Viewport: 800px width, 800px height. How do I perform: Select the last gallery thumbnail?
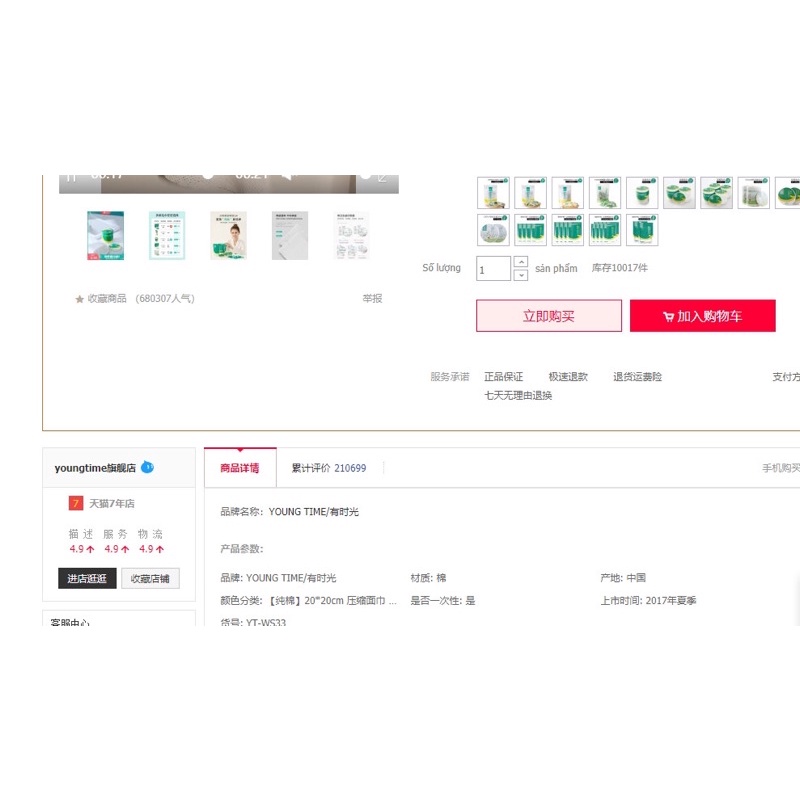[x=351, y=235]
